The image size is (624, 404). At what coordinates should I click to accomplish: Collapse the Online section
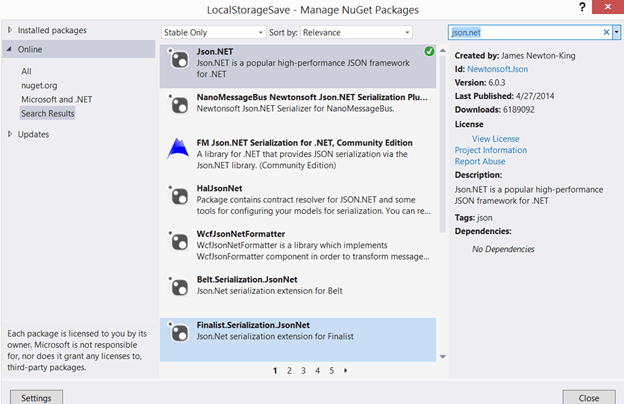tap(10, 49)
